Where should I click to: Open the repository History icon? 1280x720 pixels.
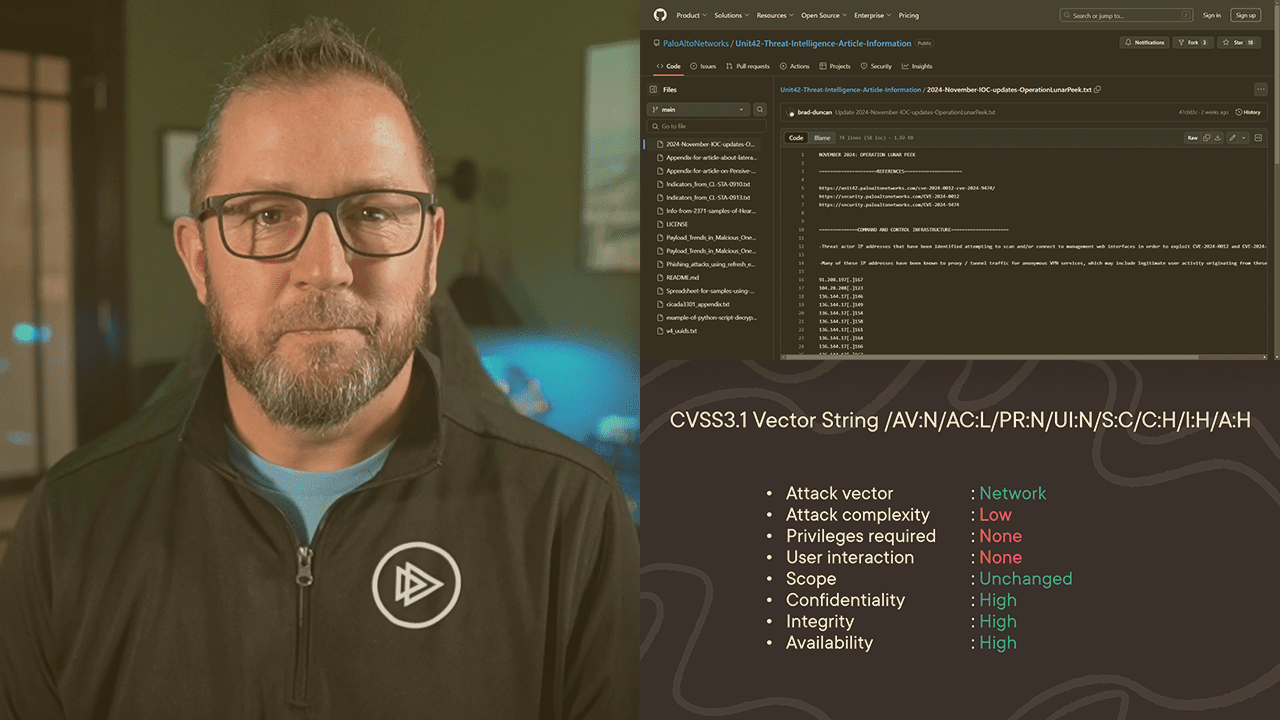tap(1245, 112)
